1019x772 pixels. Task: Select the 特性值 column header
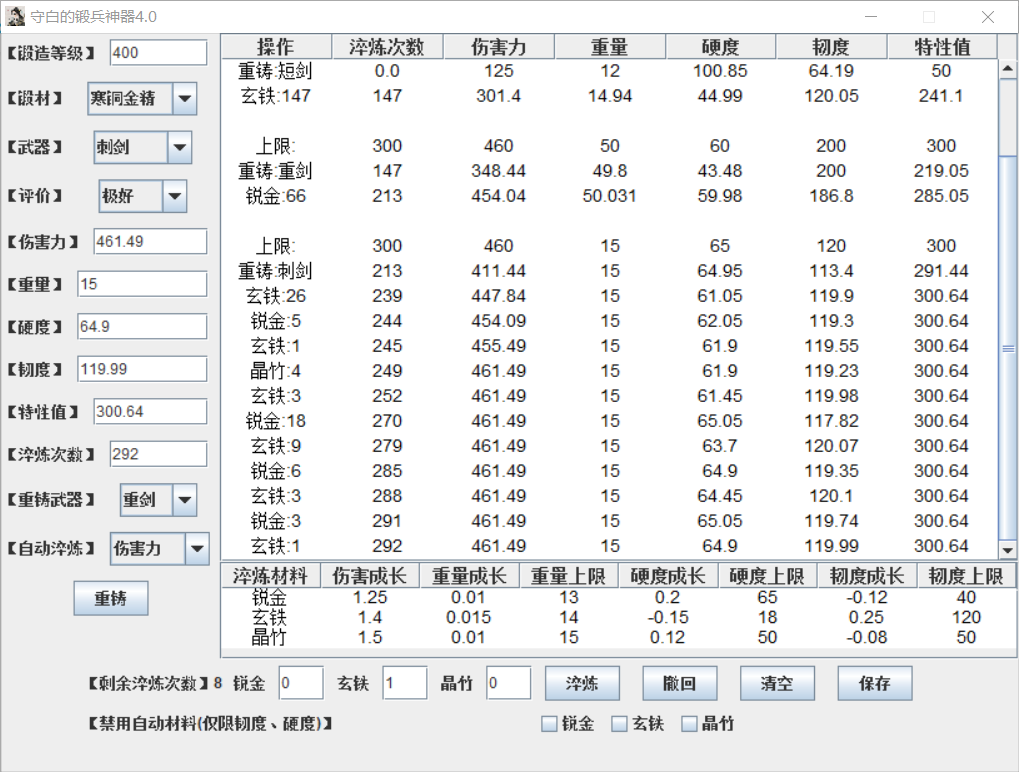coord(941,47)
